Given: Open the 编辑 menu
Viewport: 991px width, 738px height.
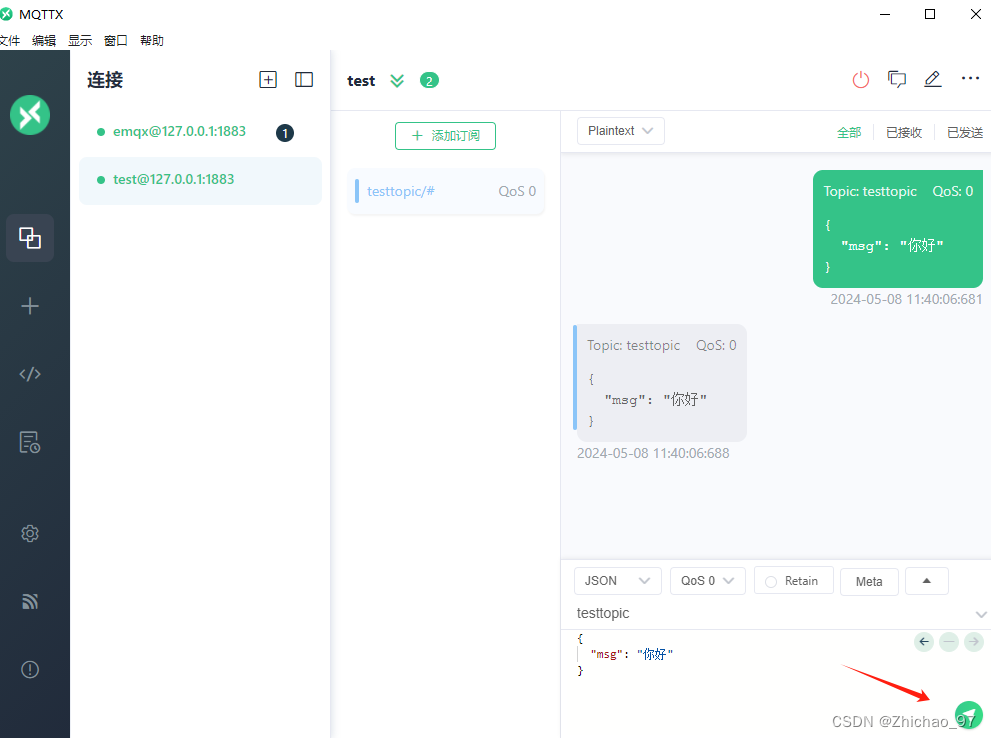Looking at the screenshot, I should (x=44, y=40).
